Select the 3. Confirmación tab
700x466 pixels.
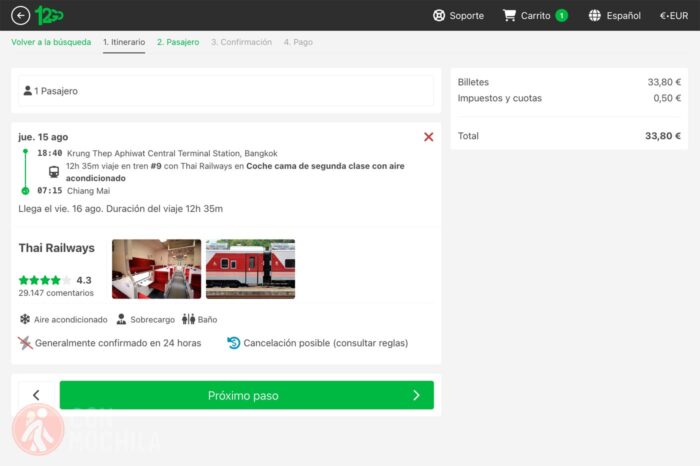click(x=242, y=42)
